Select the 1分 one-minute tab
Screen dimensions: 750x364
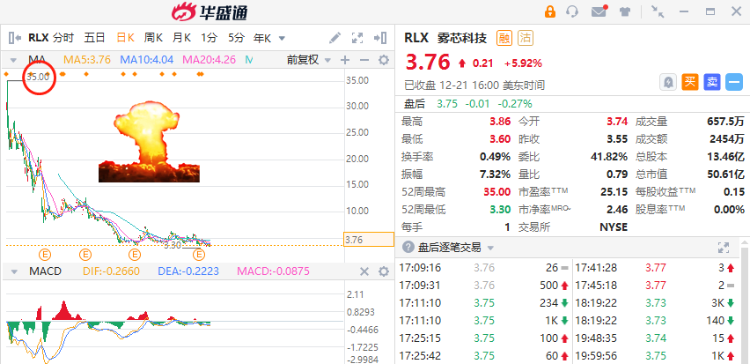click(209, 38)
